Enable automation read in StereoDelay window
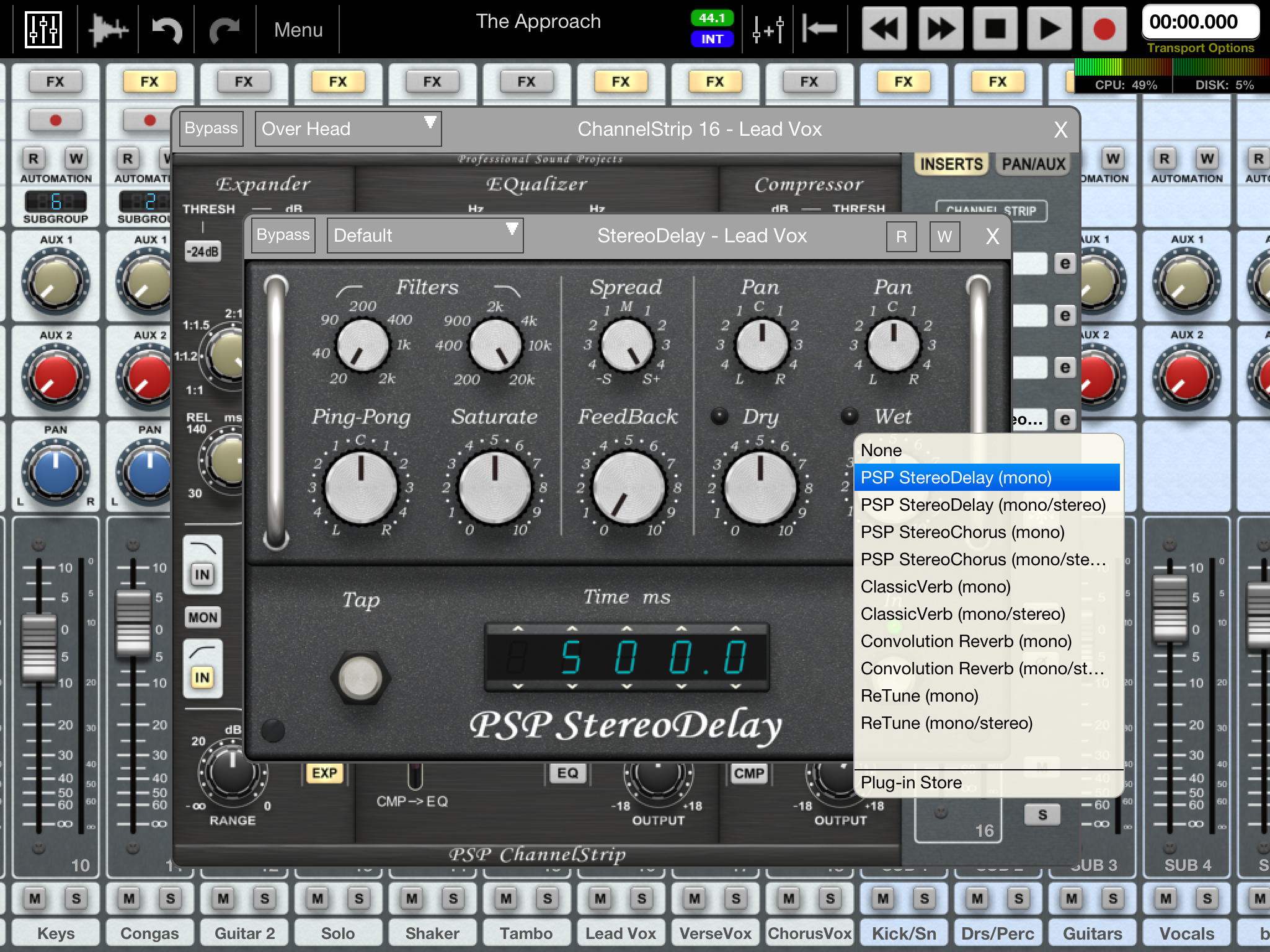Viewport: 1270px width, 952px height. click(x=902, y=236)
